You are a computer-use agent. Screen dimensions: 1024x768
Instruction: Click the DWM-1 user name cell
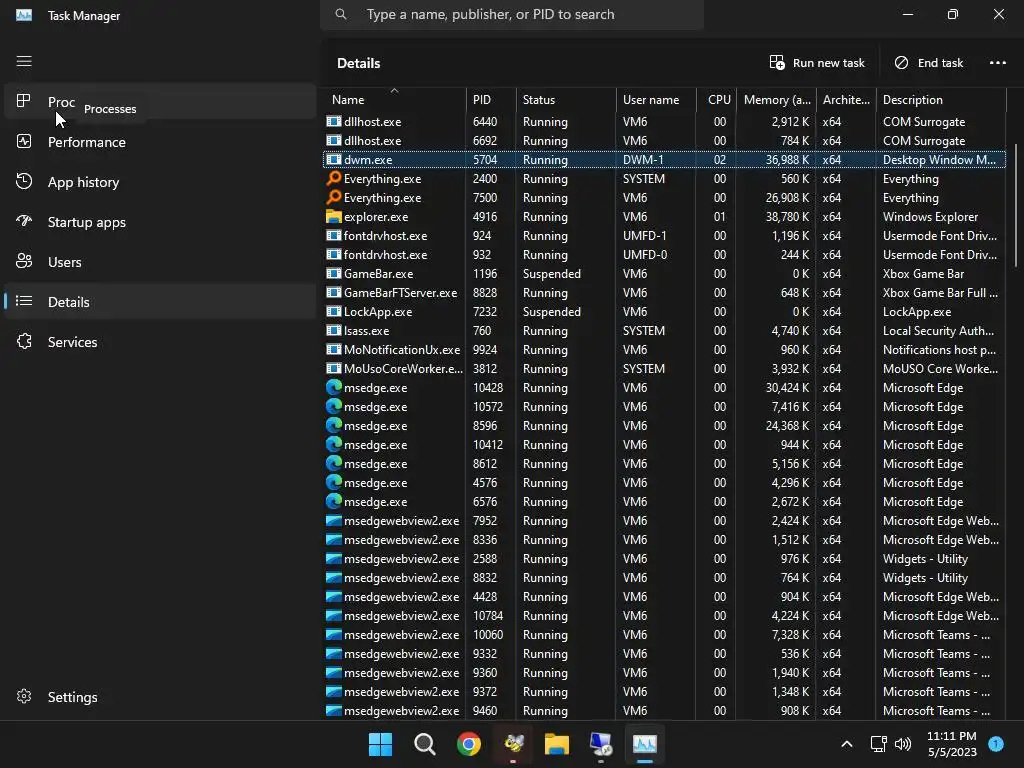(x=643, y=159)
